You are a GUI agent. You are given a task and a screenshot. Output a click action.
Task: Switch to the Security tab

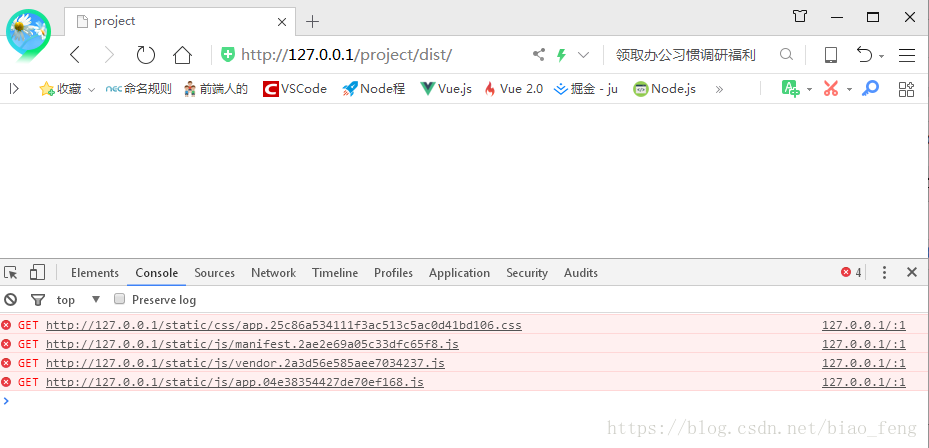pyautogui.click(x=527, y=273)
